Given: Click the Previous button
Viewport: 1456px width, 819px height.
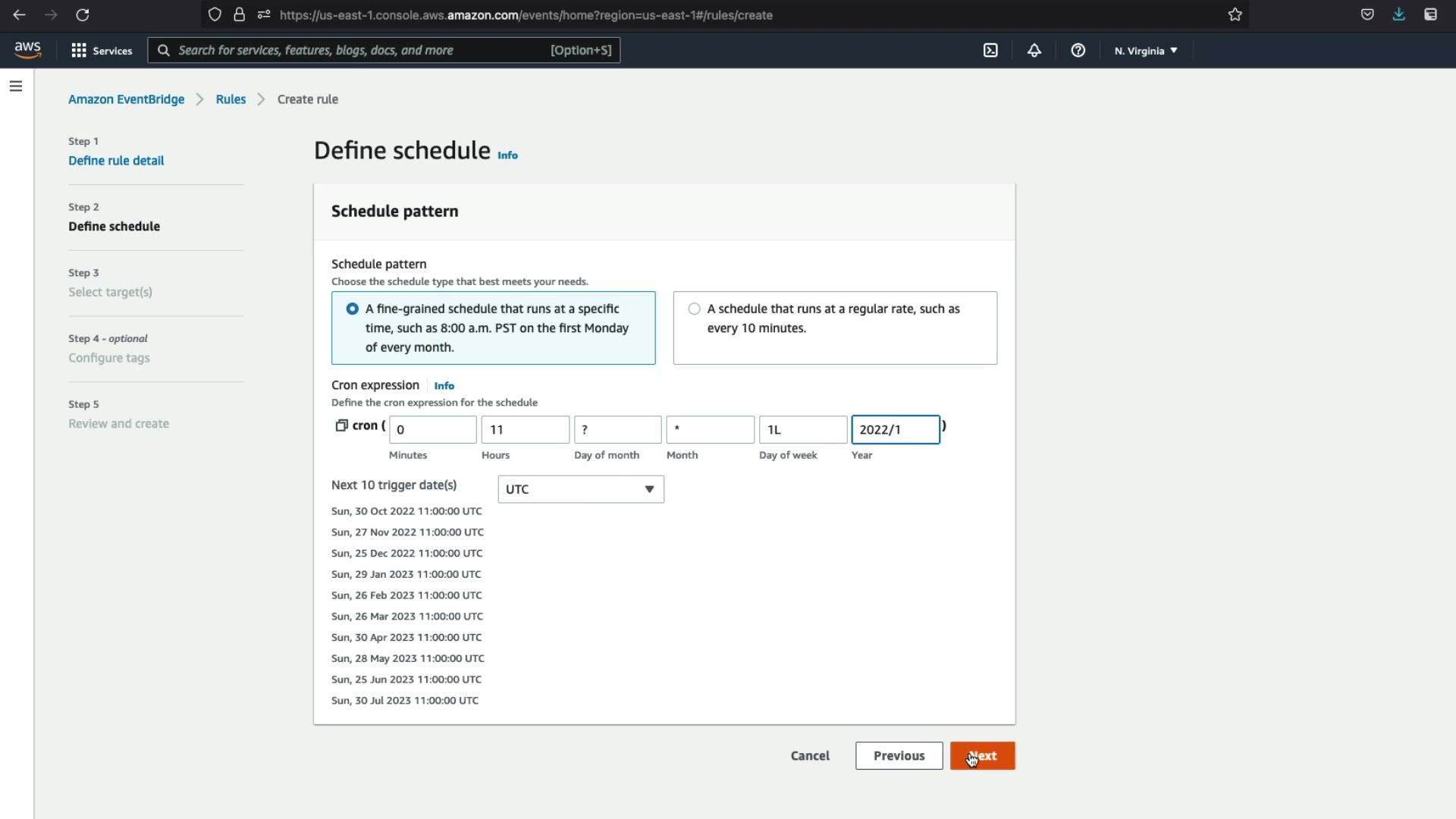Looking at the screenshot, I should coord(899,755).
